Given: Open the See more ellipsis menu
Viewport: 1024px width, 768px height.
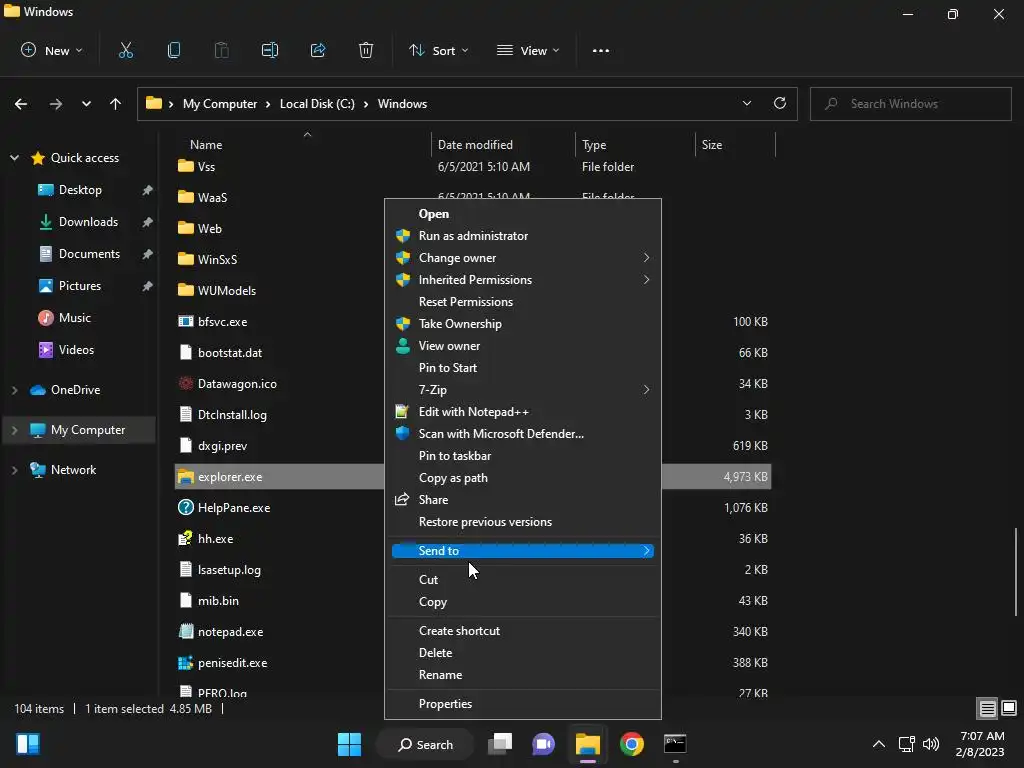Looking at the screenshot, I should (601, 50).
